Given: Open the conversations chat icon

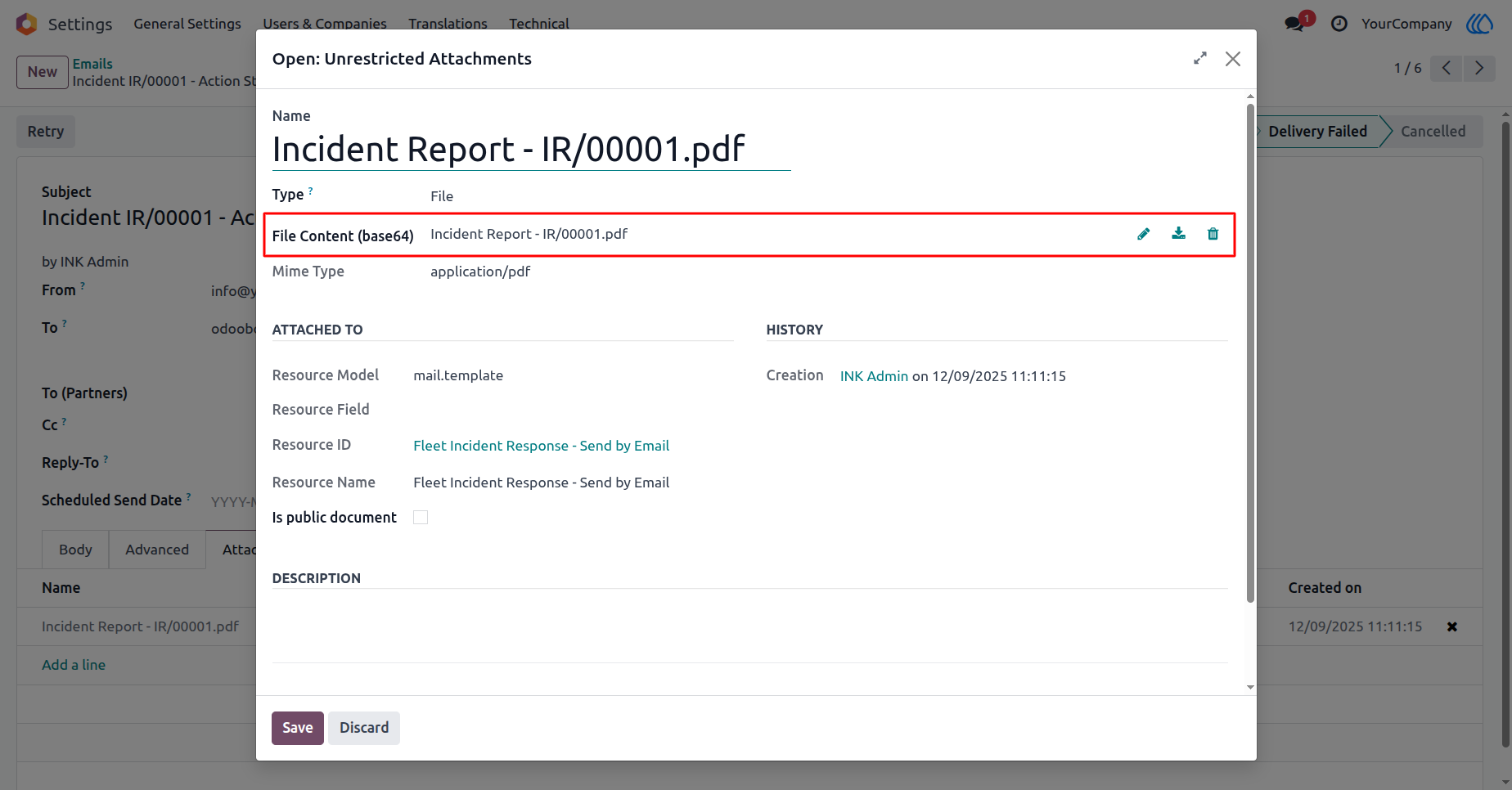Looking at the screenshot, I should 1294,24.
